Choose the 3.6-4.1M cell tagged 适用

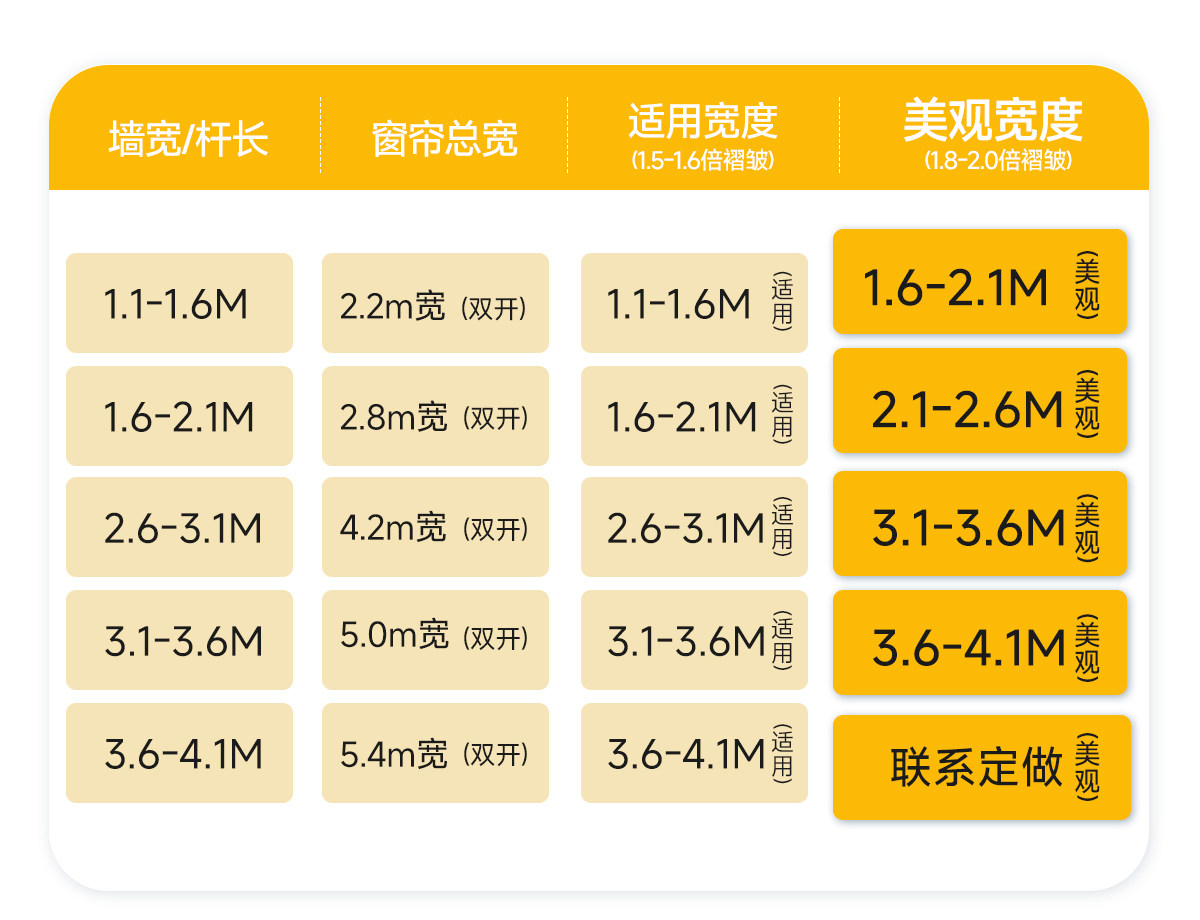[x=694, y=753]
